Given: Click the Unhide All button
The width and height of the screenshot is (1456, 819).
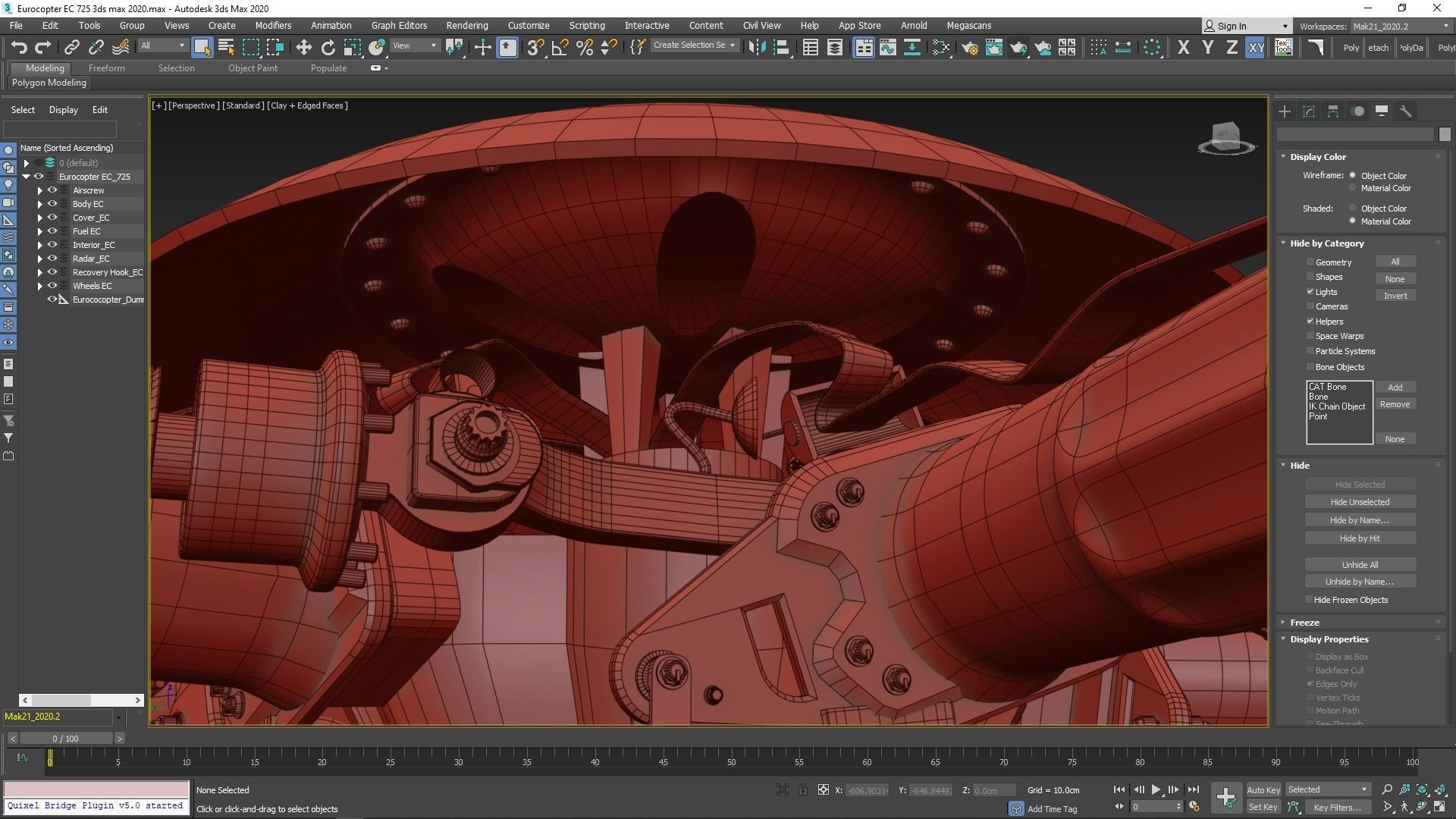Looking at the screenshot, I should point(1359,565).
